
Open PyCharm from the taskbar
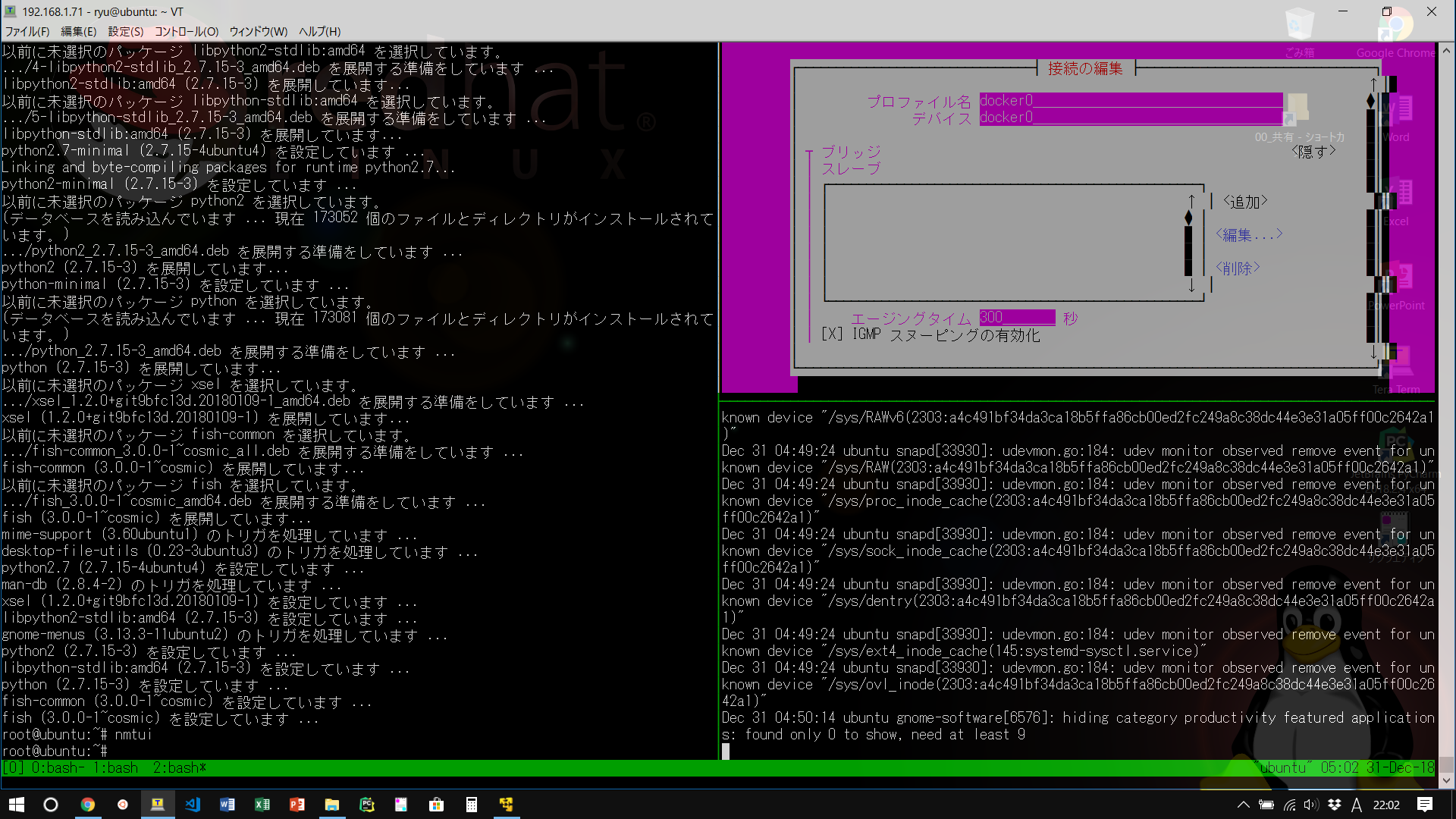(367, 805)
